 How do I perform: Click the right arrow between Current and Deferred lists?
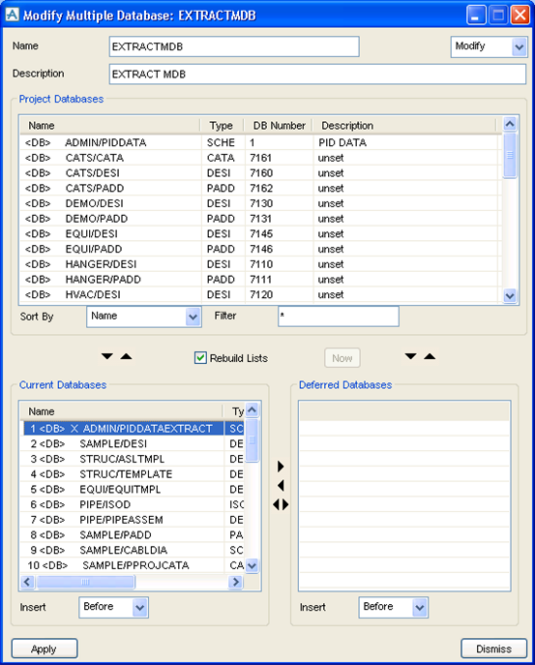pyautogui.click(x=280, y=466)
